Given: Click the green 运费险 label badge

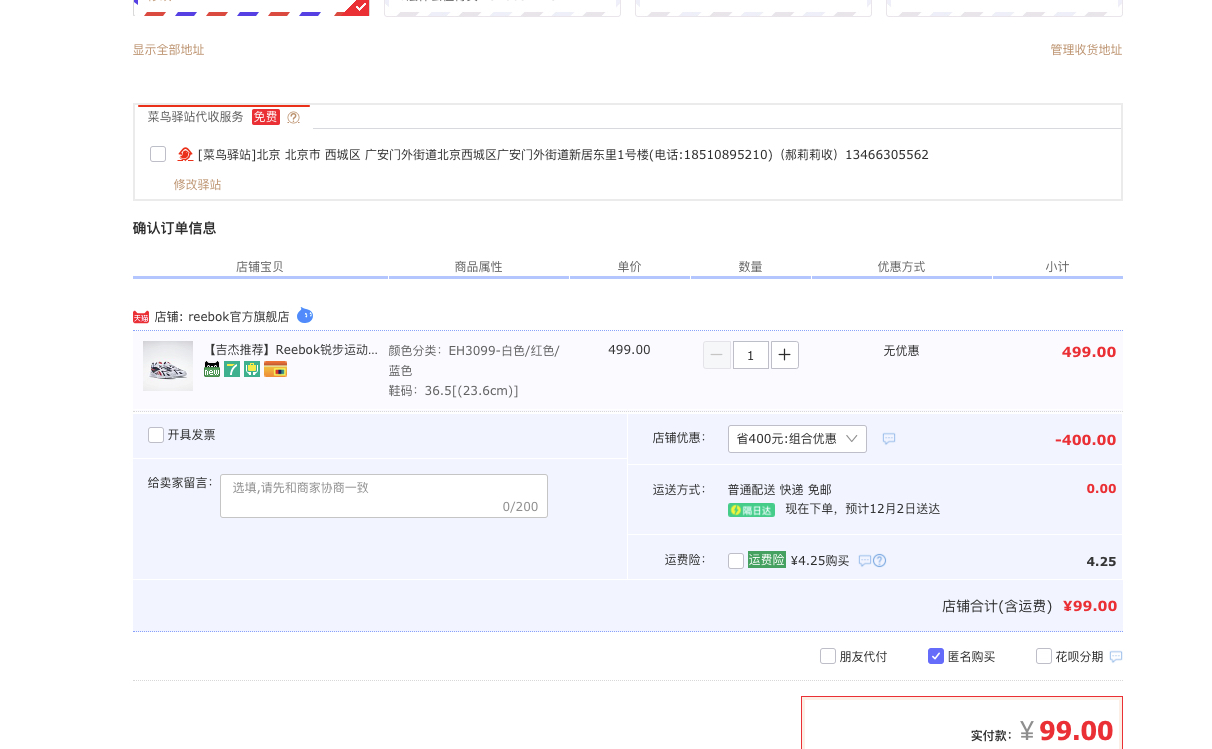Looking at the screenshot, I should point(767,560).
